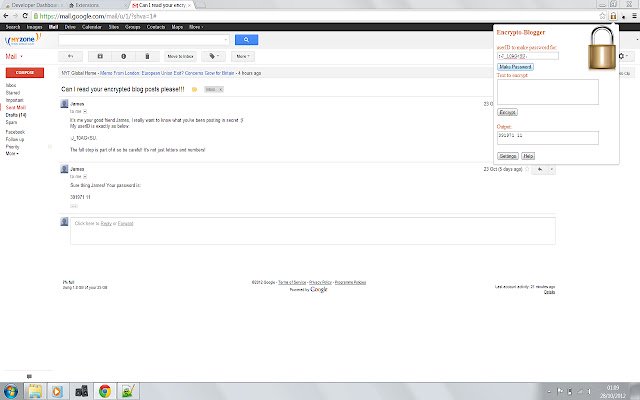Viewport: 640px width, 400px height.
Task: Click the Report spam icon
Action: [124, 56]
